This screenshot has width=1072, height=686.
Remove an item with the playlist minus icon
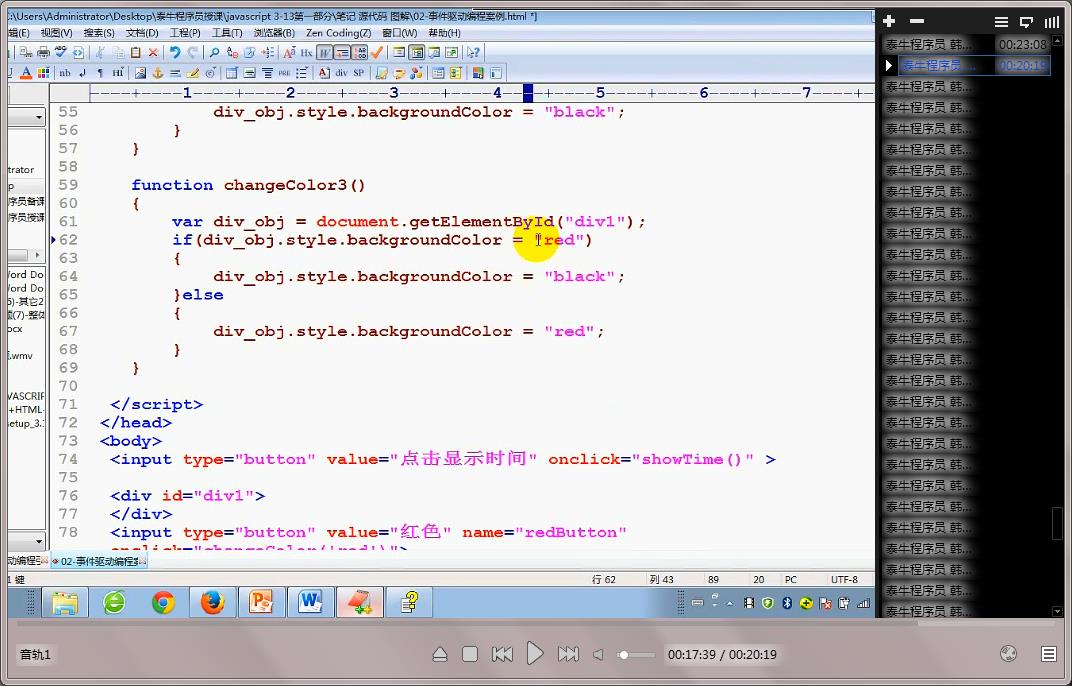[917, 21]
